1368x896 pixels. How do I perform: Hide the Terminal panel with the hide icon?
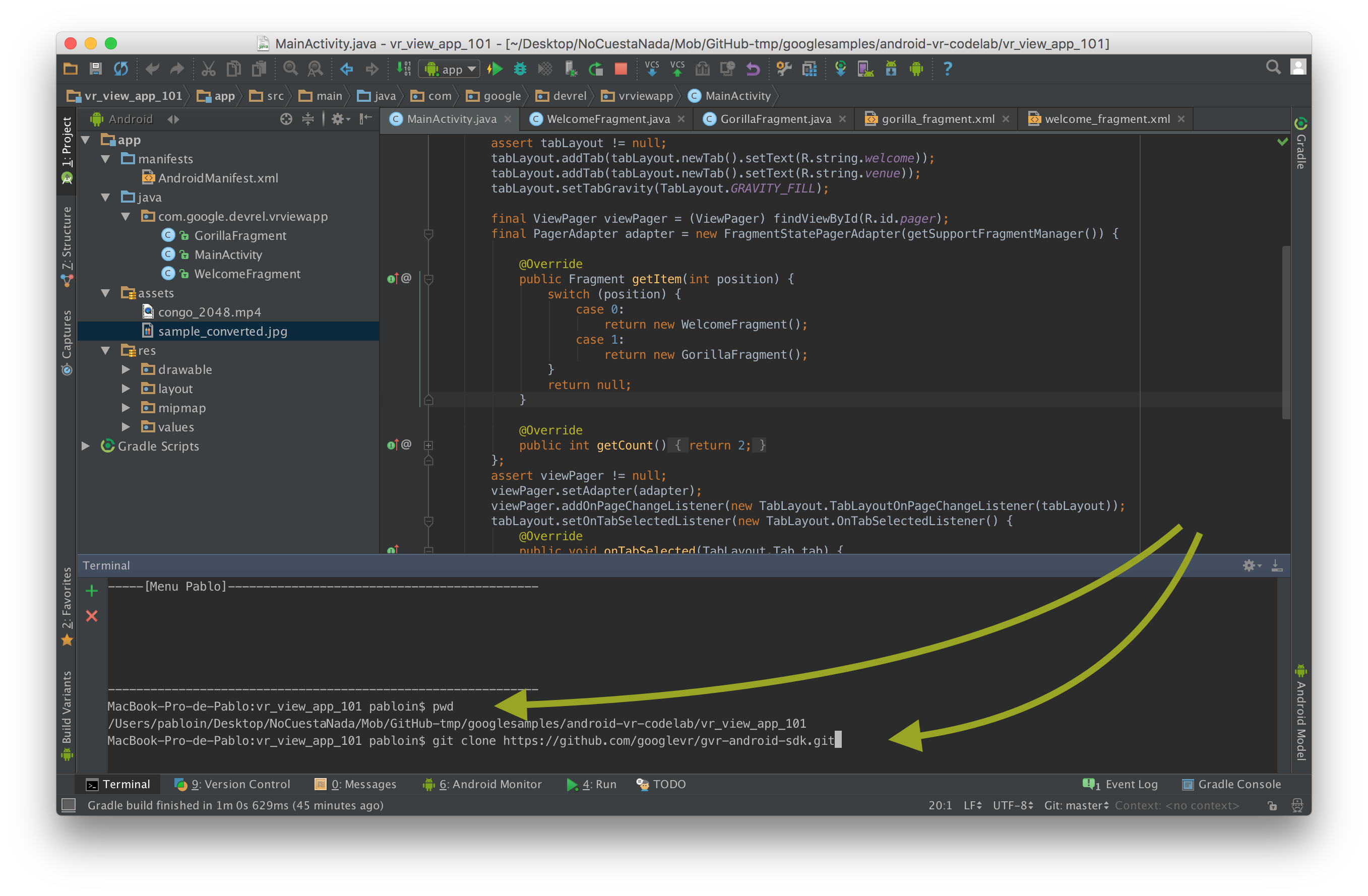1277,565
